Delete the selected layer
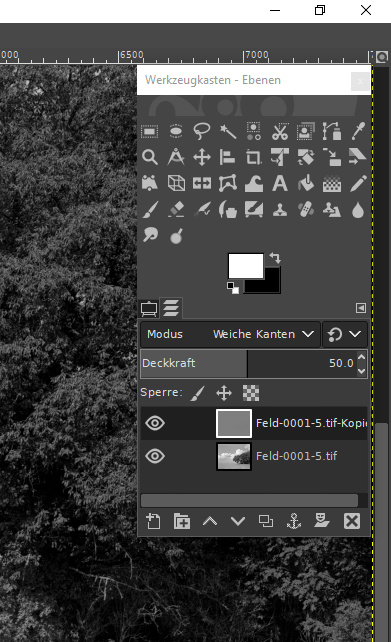This screenshot has height=642, width=391. click(352, 521)
